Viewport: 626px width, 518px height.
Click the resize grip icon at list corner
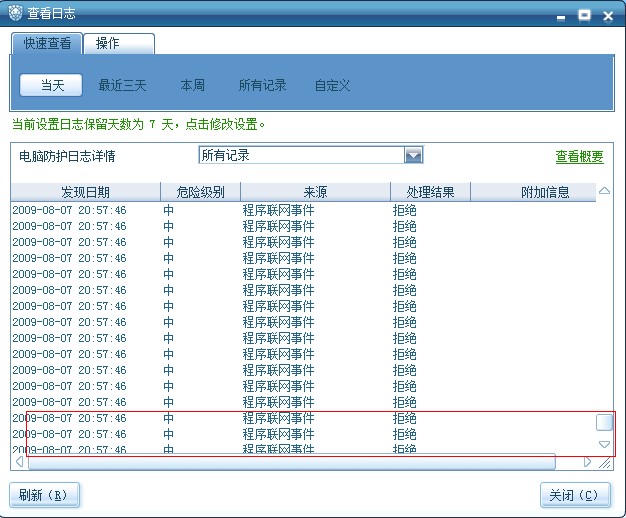(604, 462)
